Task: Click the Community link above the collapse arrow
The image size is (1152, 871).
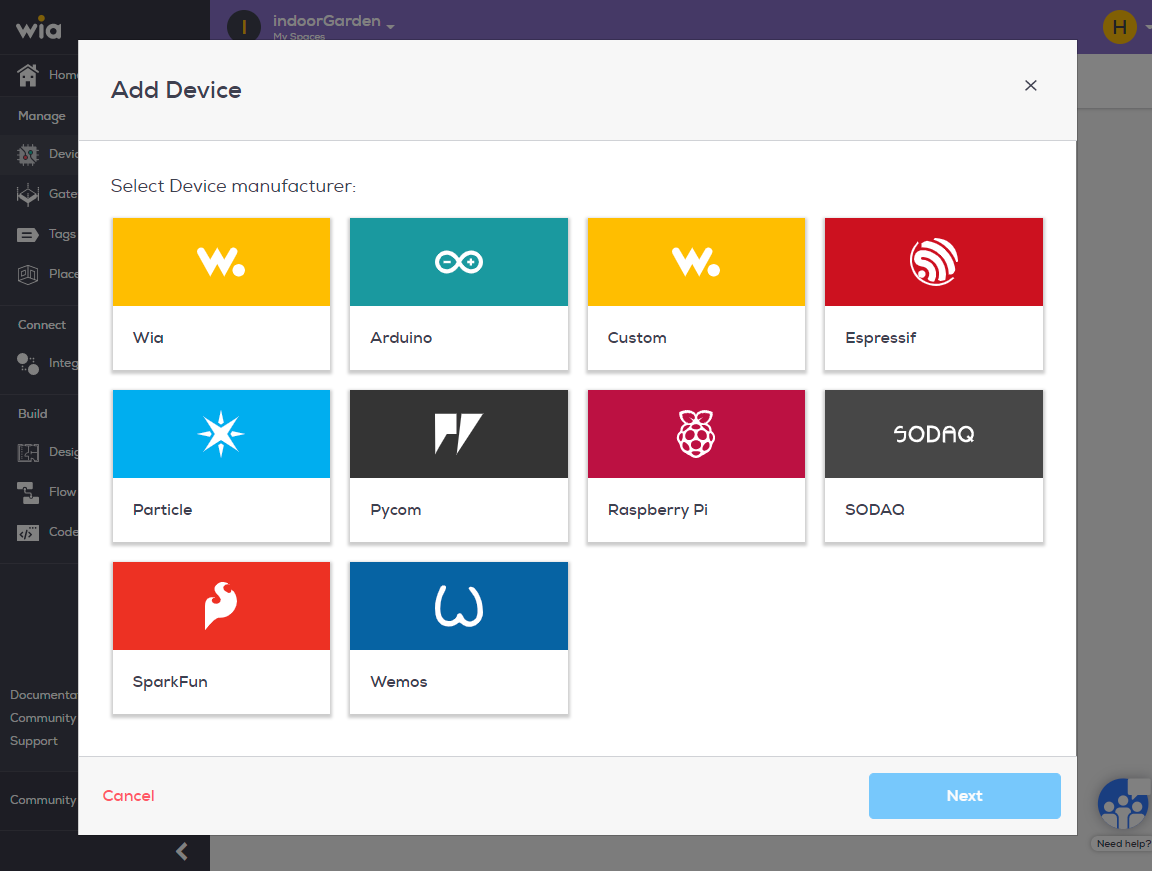Action: click(x=43, y=800)
